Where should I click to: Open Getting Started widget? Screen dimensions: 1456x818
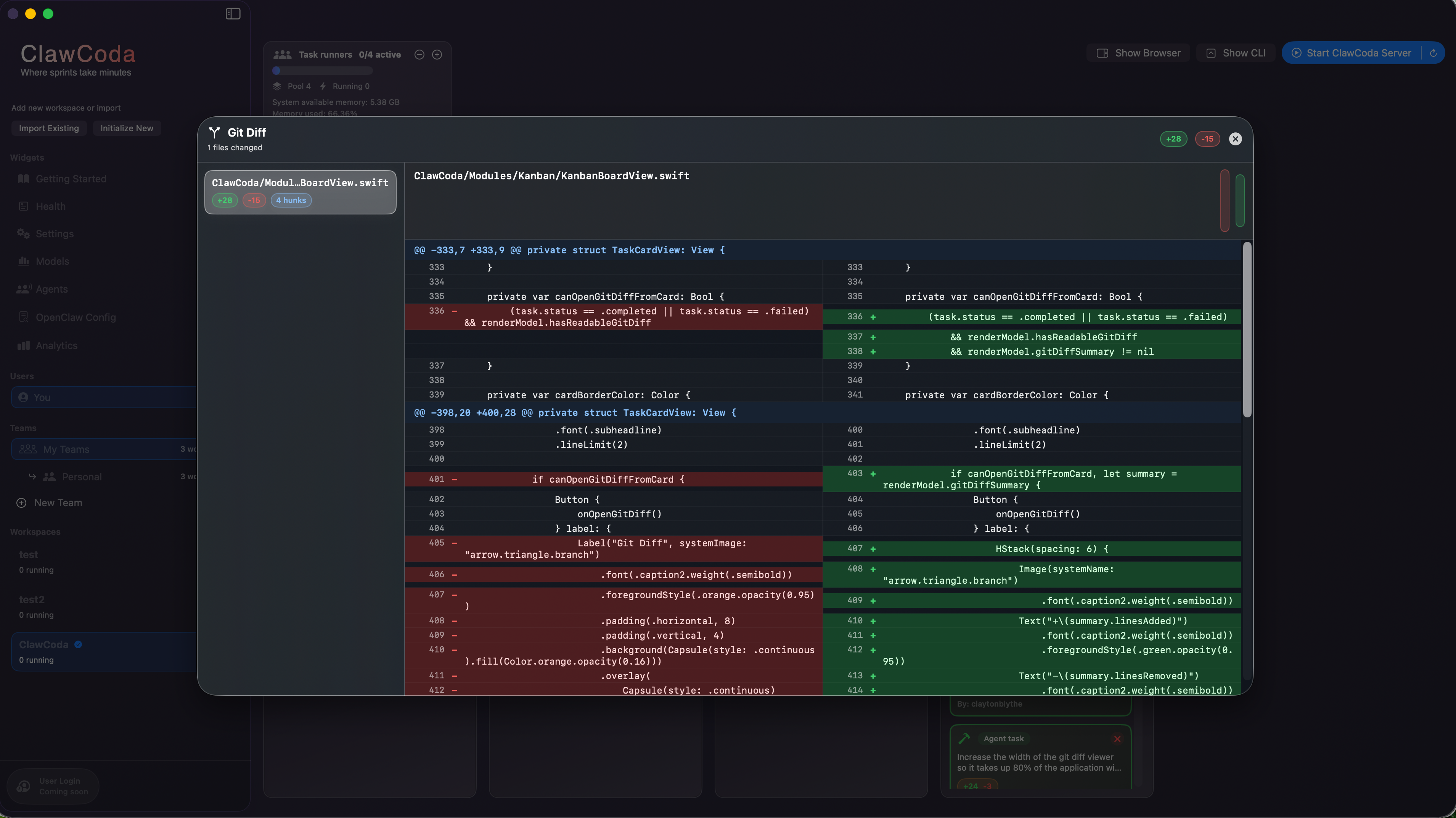pos(71,179)
